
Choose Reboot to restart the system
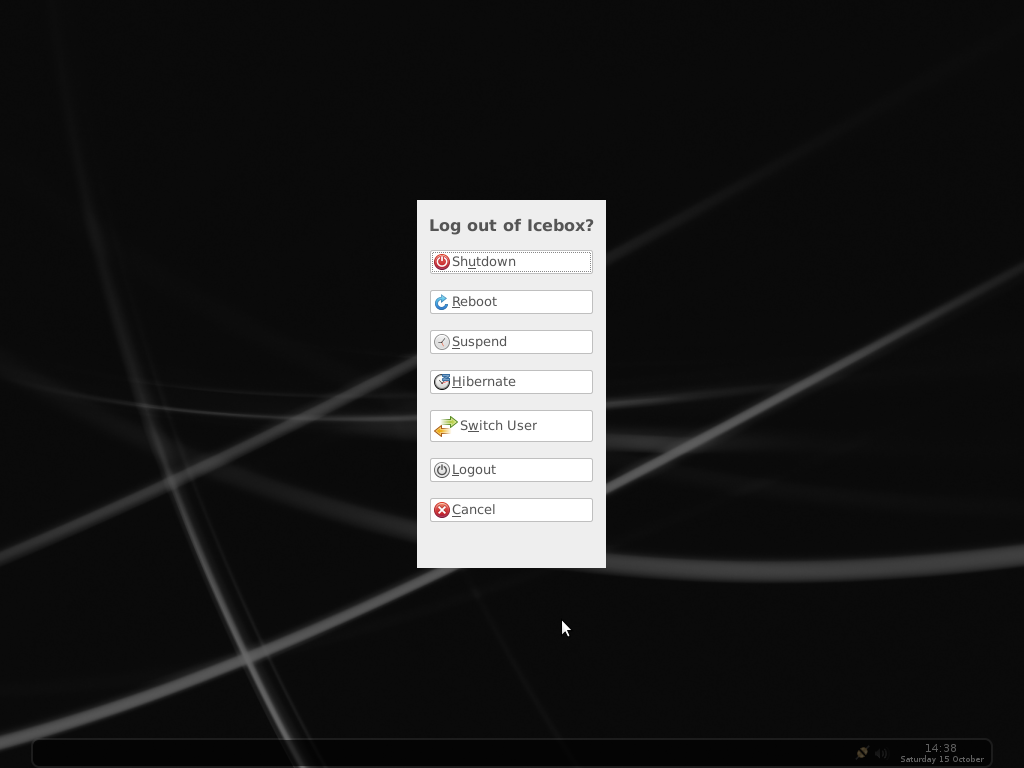511,302
